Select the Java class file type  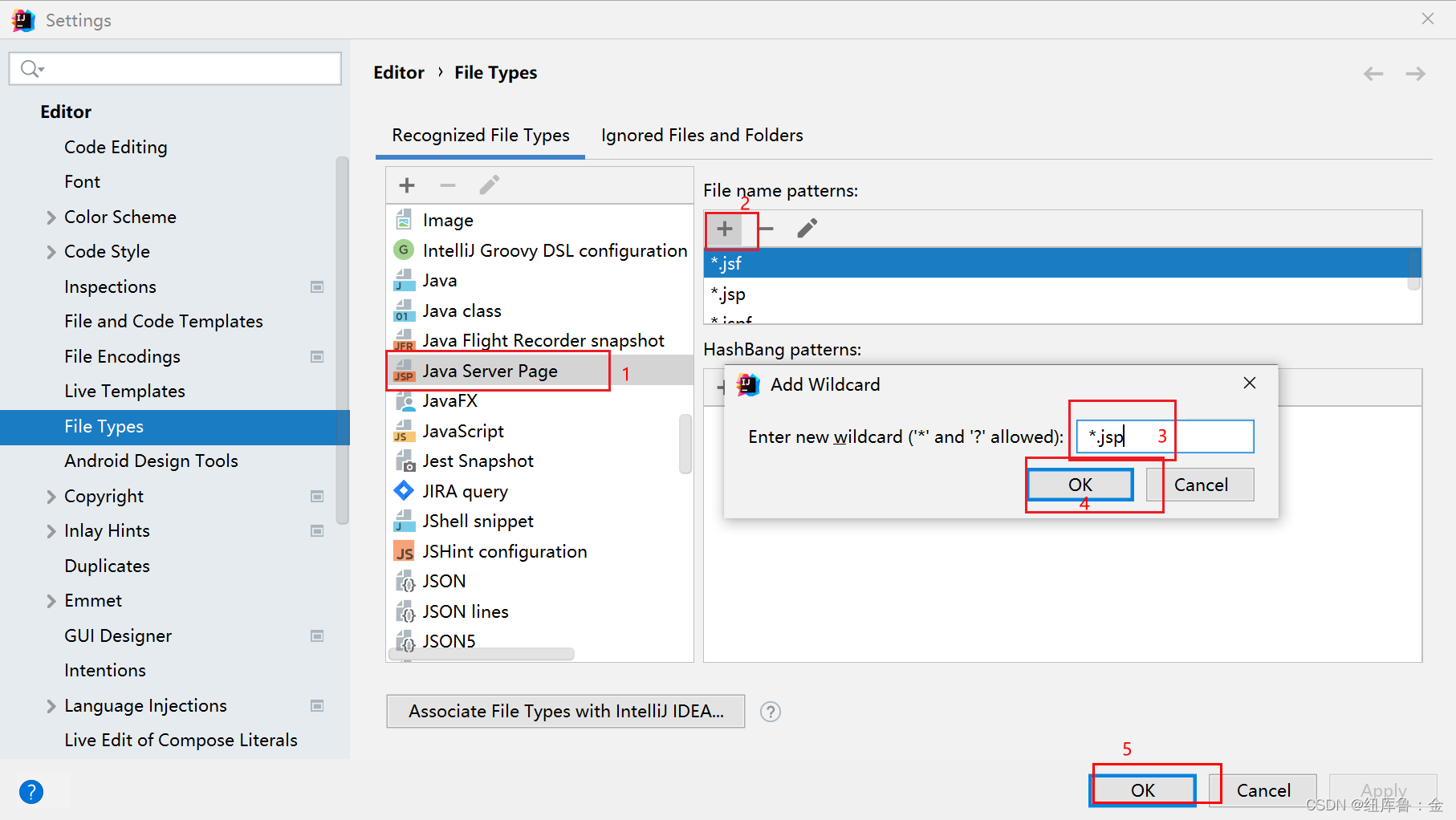(x=540, y=311)
